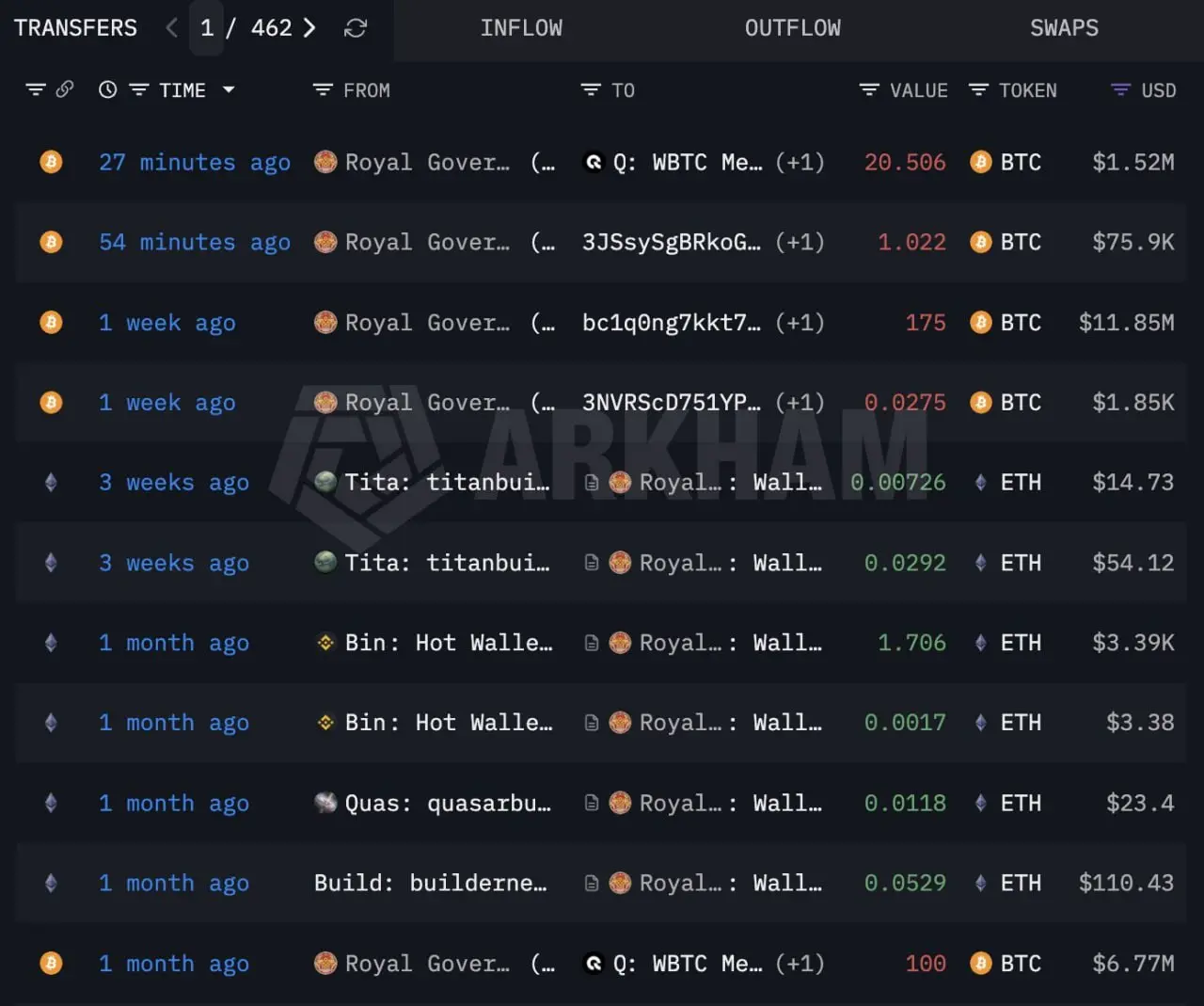The image size is (1204, 1006).
Task: Click the 0.0529 value cell
Action: [905, 883]
